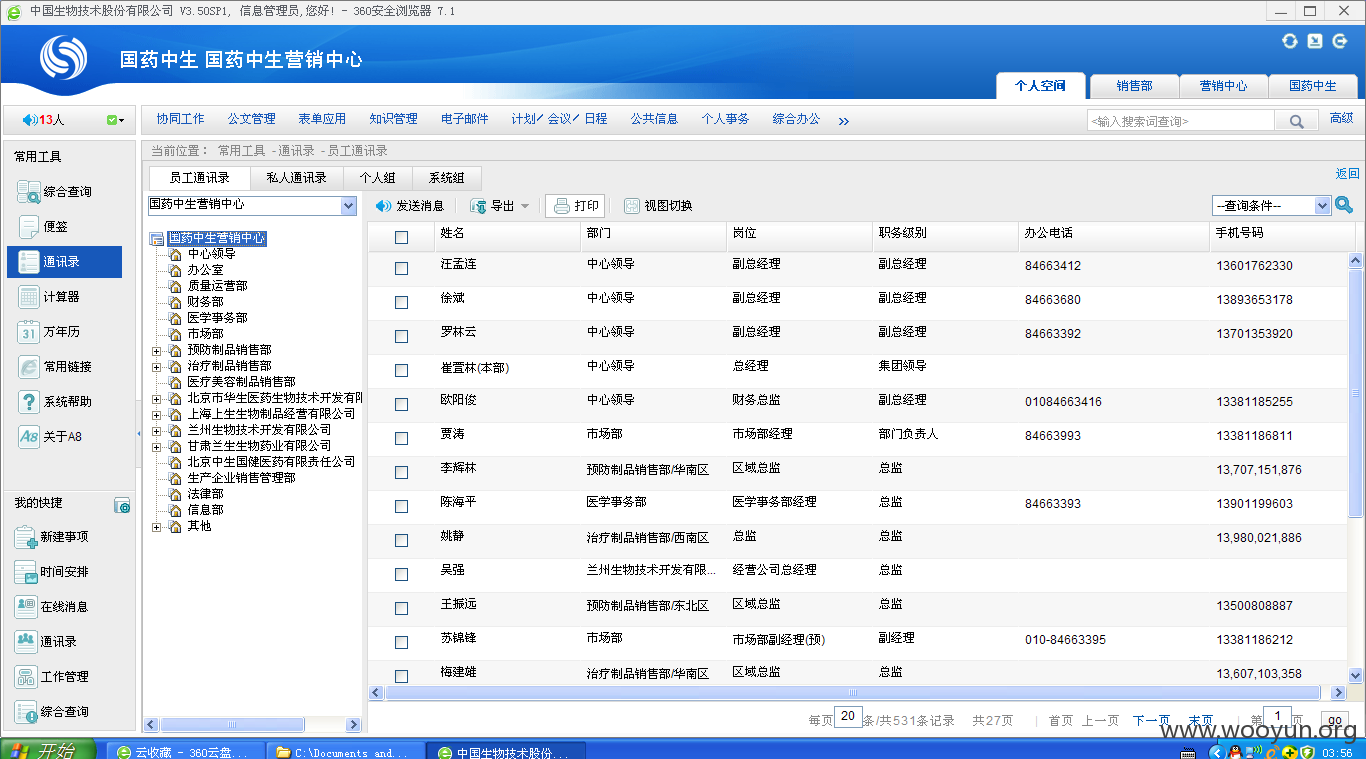
Task: Open the 国药中生营销中心 organization dropdown
Action: pos(252,205)
